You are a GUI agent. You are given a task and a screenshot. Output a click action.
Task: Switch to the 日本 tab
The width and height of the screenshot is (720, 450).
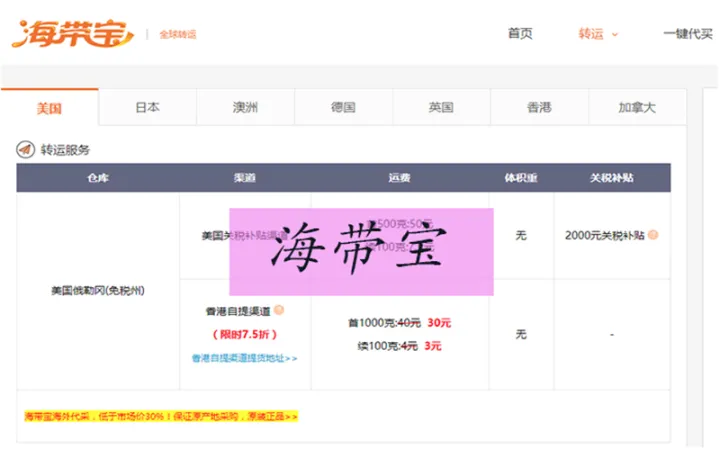(x=147, y=107)
